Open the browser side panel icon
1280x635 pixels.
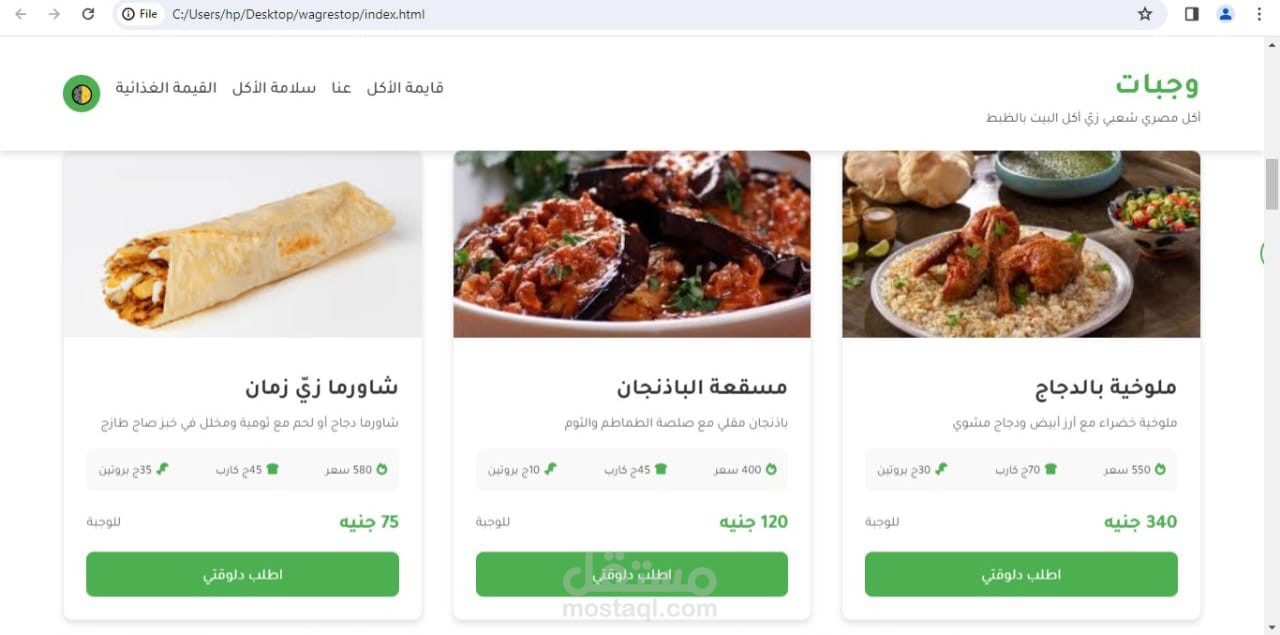(x=1191, y=14)
